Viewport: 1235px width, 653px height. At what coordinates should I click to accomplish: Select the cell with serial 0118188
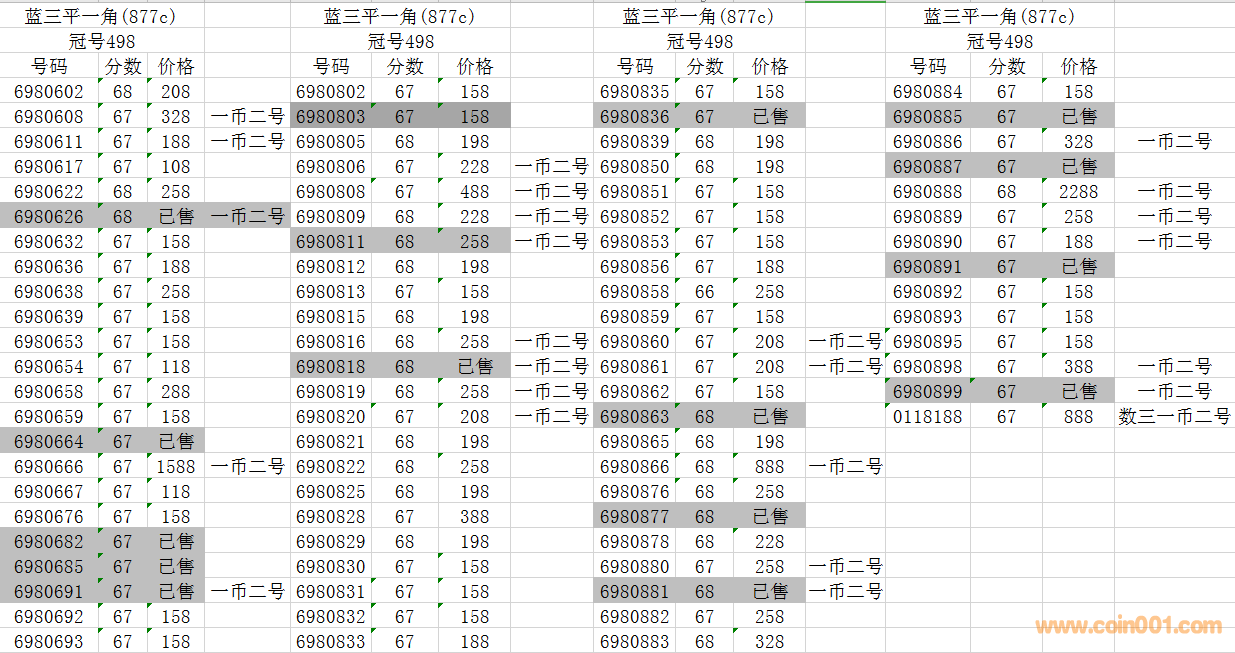927,417
